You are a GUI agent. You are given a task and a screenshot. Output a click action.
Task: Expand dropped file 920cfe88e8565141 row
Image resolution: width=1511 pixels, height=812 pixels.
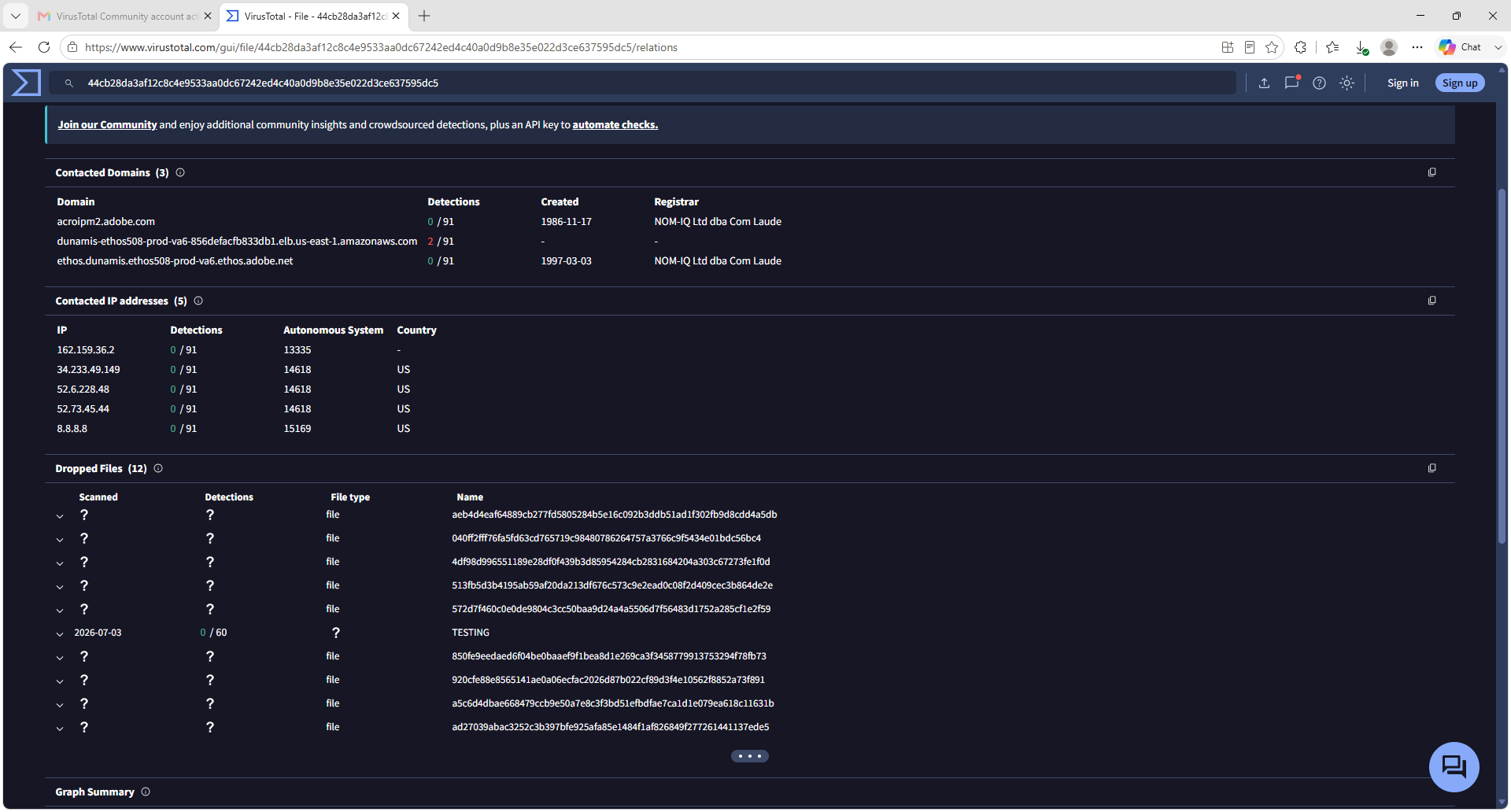click(x=60, y=681)
